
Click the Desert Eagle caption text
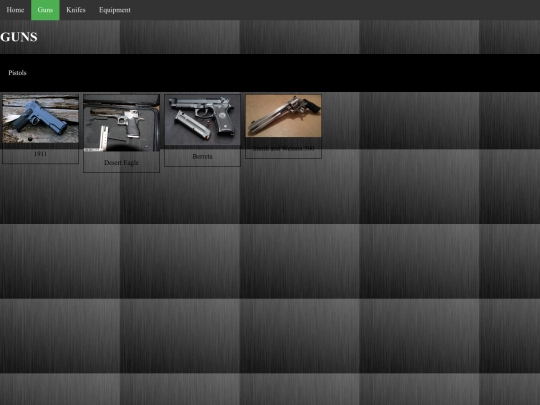(x=121, y=163)
